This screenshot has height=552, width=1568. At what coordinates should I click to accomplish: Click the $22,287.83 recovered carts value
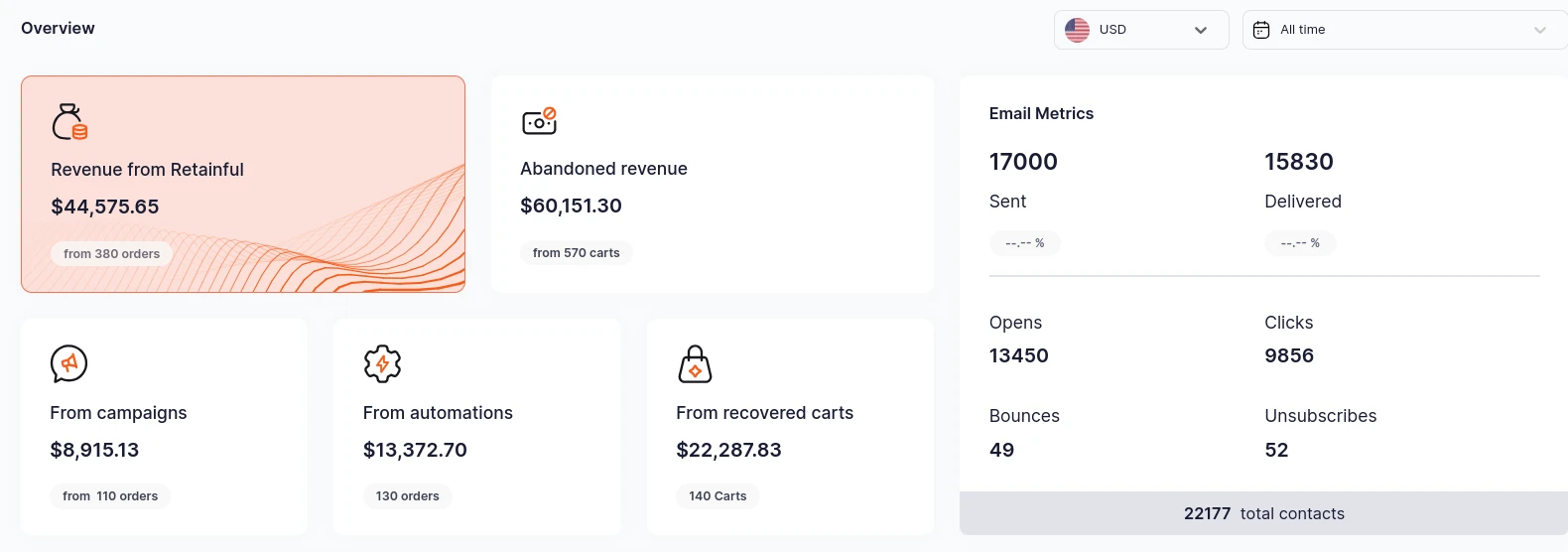coord(728,450)
